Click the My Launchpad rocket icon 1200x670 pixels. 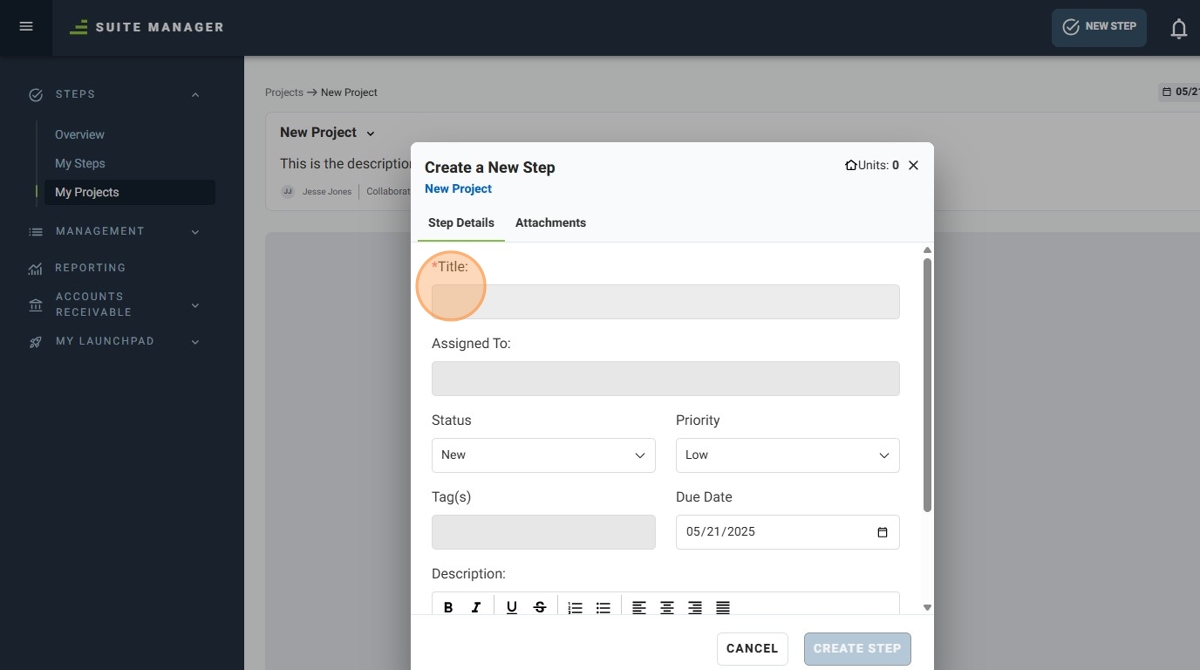point(36,342)
